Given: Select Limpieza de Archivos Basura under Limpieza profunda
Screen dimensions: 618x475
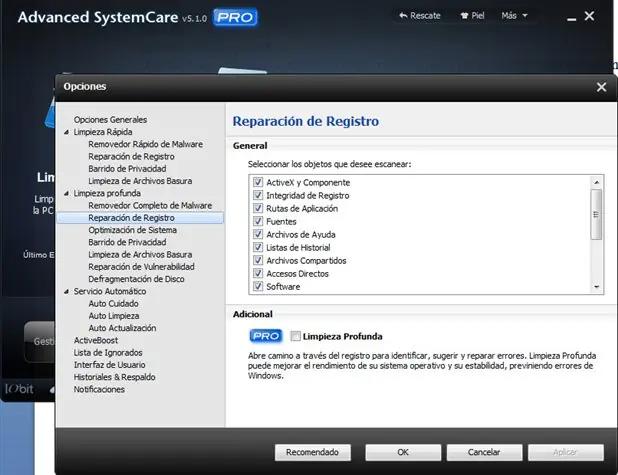Looking at the screenshot, I should coord(140,255).
